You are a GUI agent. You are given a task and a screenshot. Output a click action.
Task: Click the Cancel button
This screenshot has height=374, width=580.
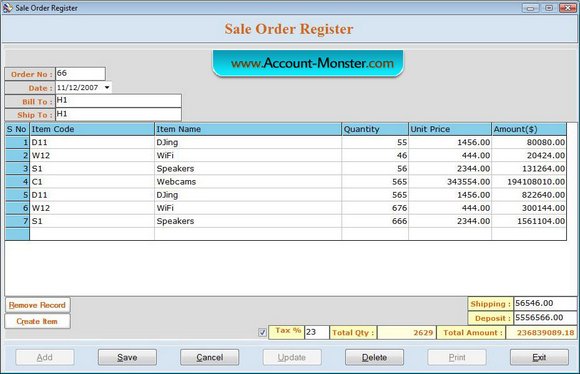pyautogui.click(x=210, y=357)
